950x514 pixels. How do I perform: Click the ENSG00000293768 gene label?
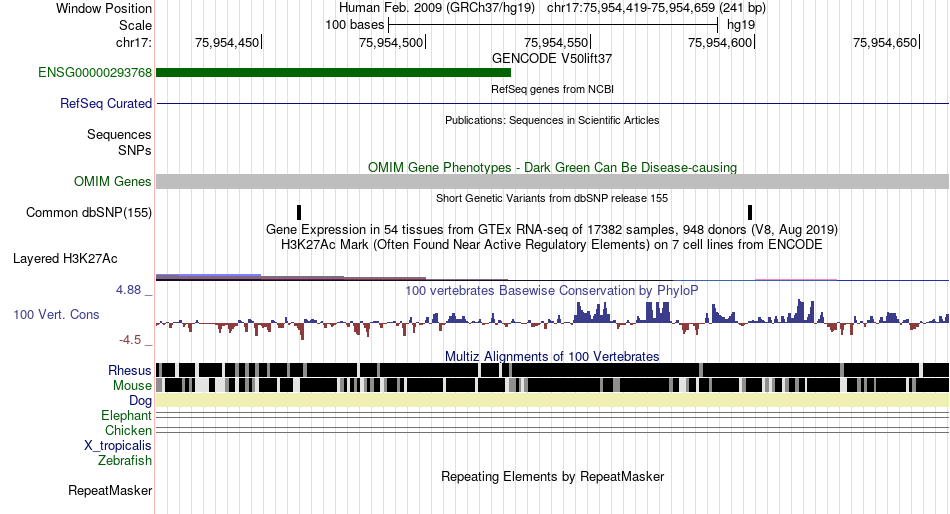(95, 73)
